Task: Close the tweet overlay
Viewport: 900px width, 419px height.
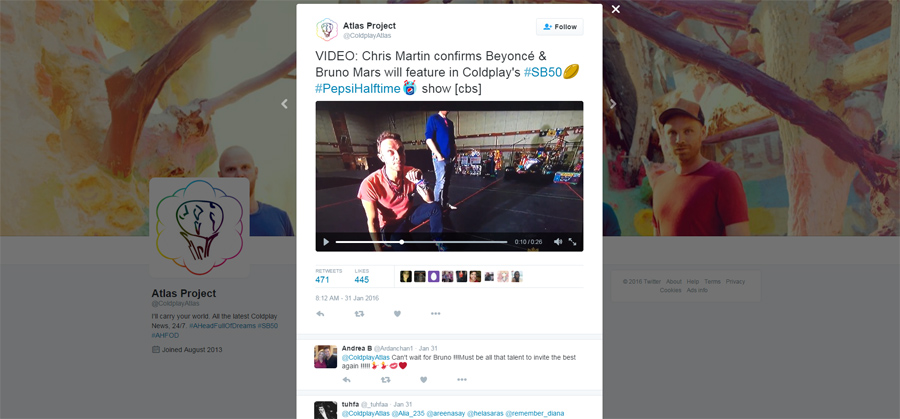Action: click(616, 9)
